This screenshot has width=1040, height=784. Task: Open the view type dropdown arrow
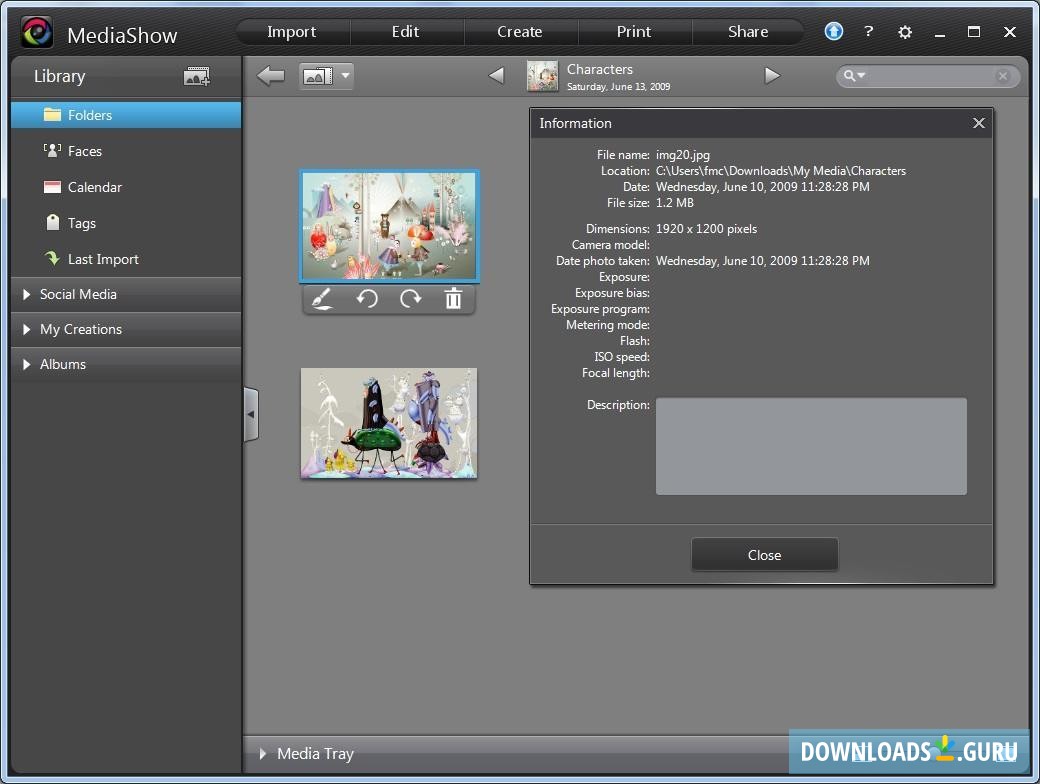(x=346, y=76)
